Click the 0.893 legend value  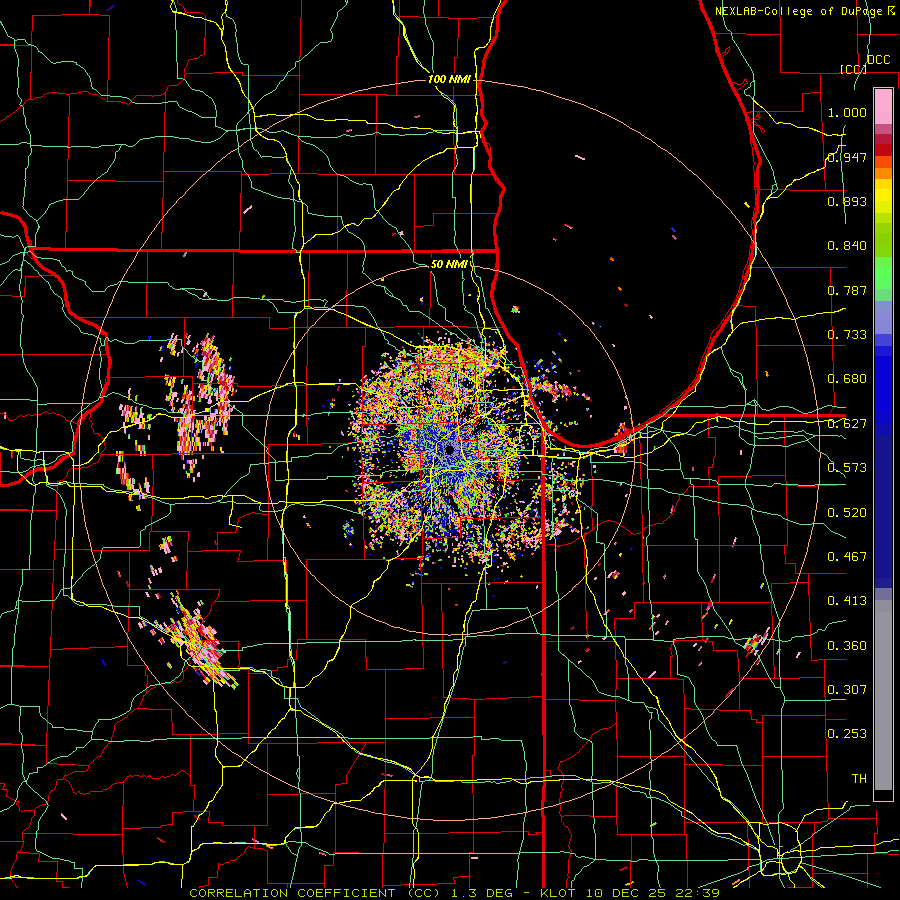click(847, 201)
